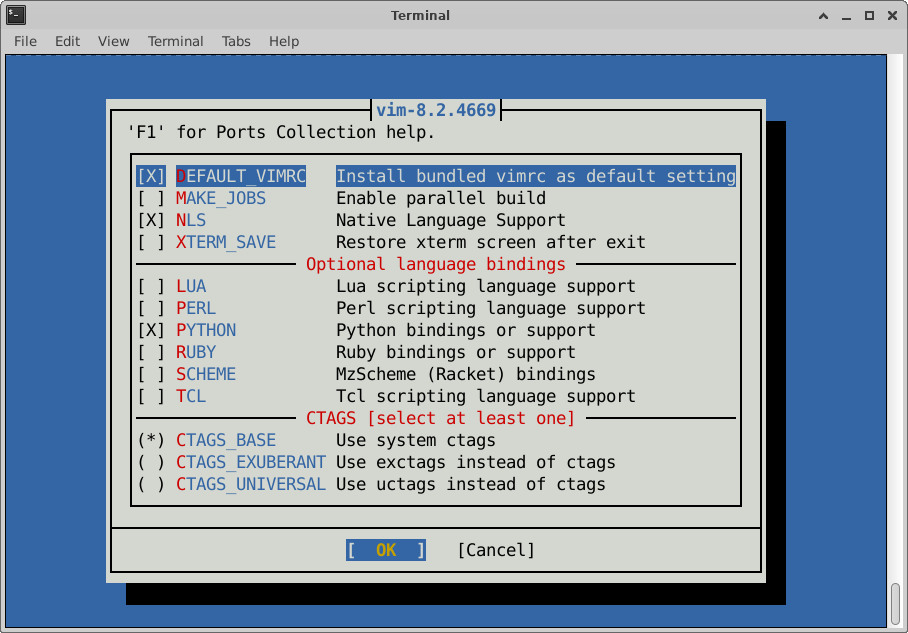Open the File menu

(x=25, y=41)
